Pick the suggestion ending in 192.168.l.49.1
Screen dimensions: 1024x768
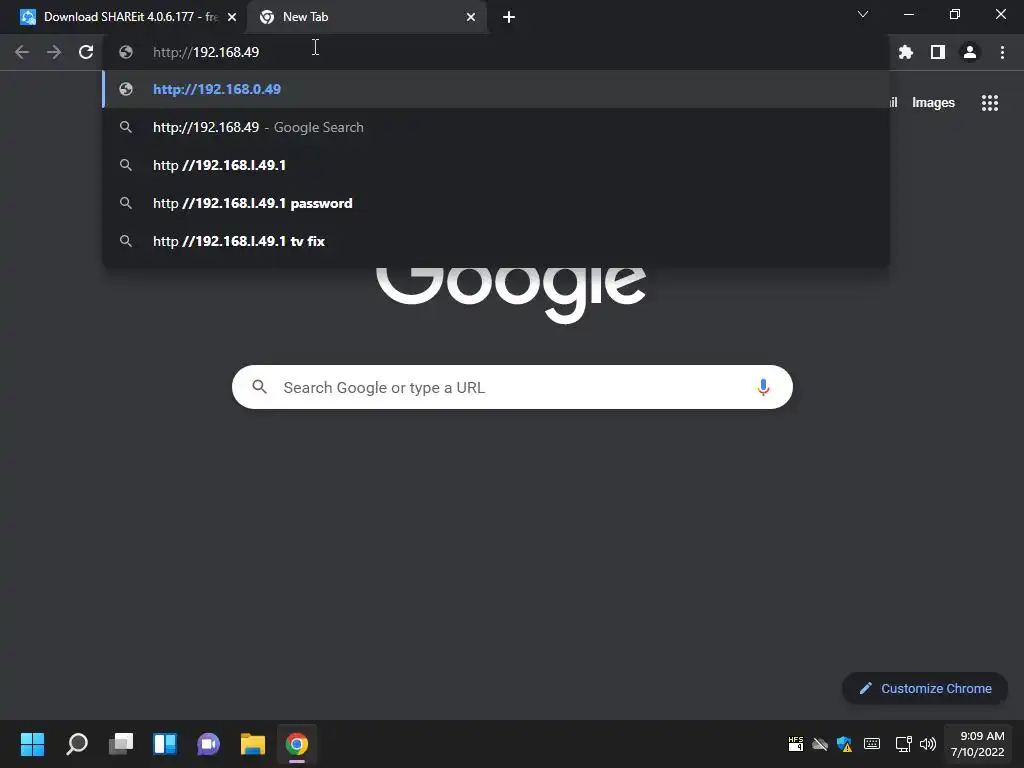tap(496, 165)
